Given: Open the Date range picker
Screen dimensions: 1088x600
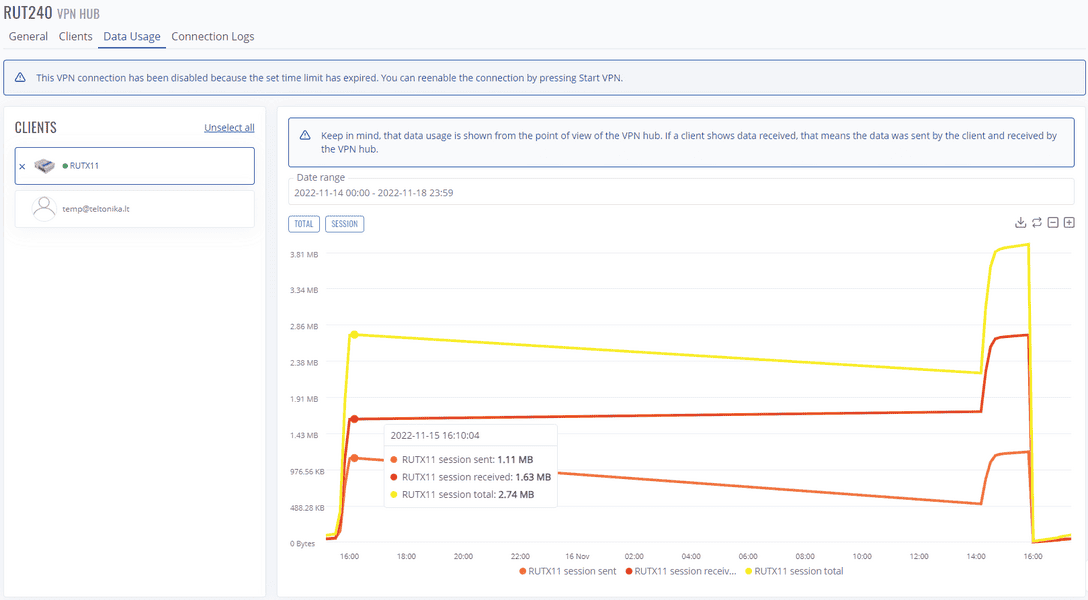Looking at the screenshot, I should [x=680, y=192].
